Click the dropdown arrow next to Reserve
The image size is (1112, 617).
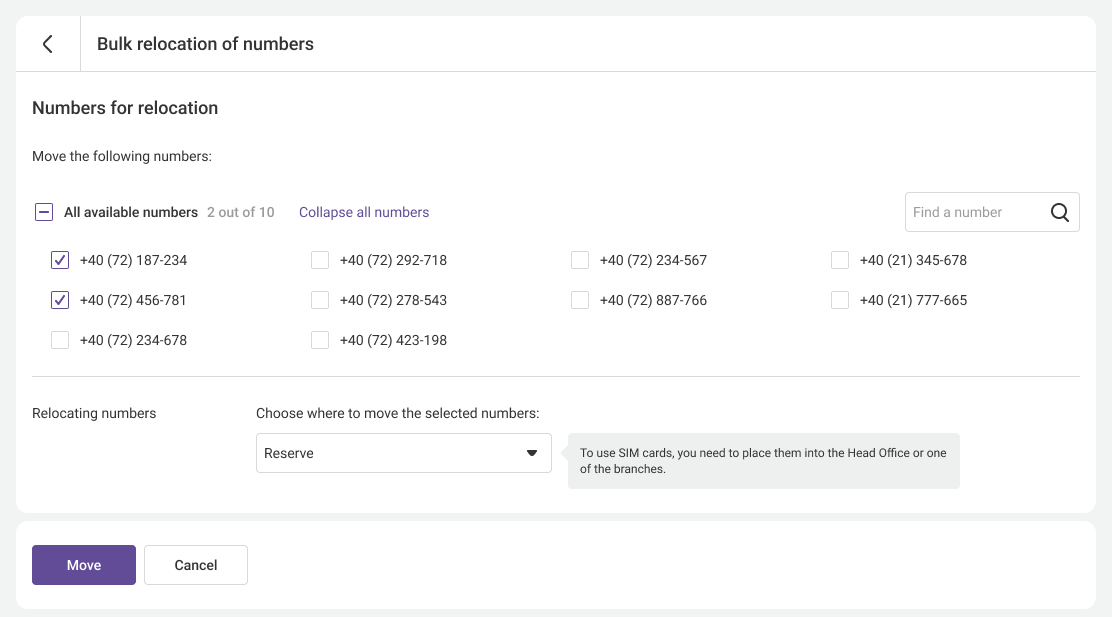[532, 453]
